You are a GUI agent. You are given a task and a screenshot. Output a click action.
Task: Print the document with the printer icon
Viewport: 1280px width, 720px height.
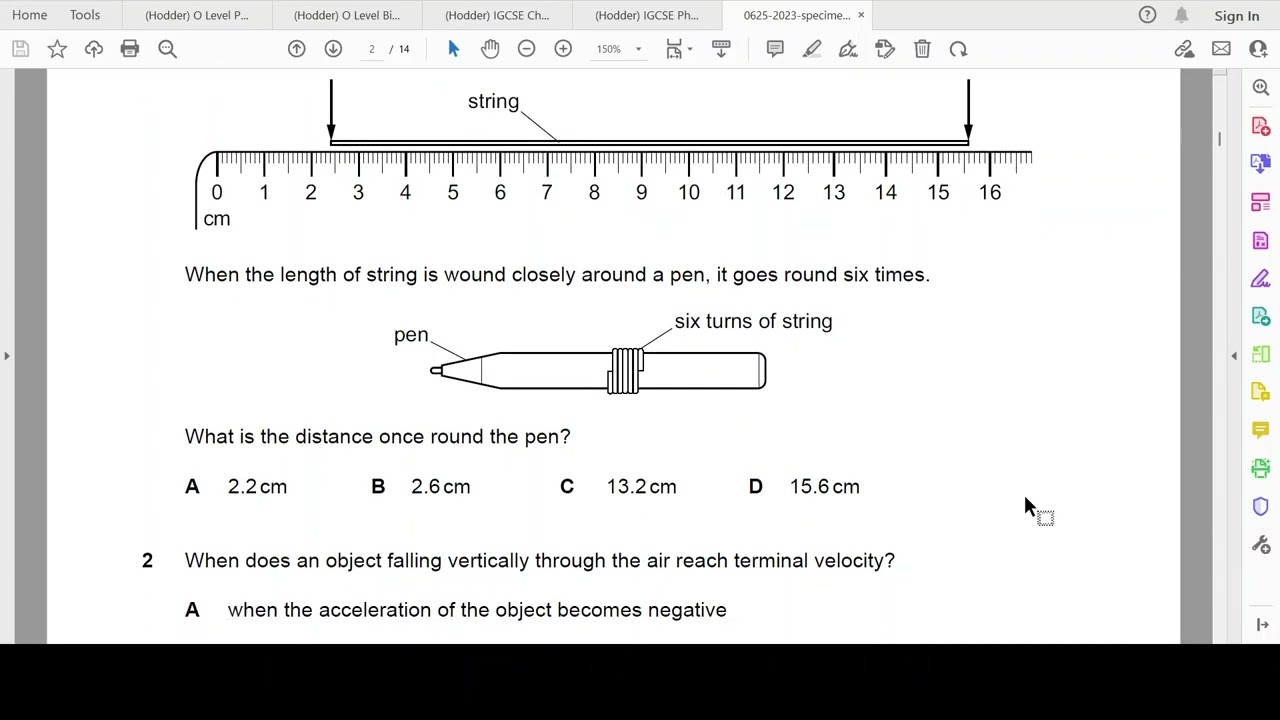130,49
